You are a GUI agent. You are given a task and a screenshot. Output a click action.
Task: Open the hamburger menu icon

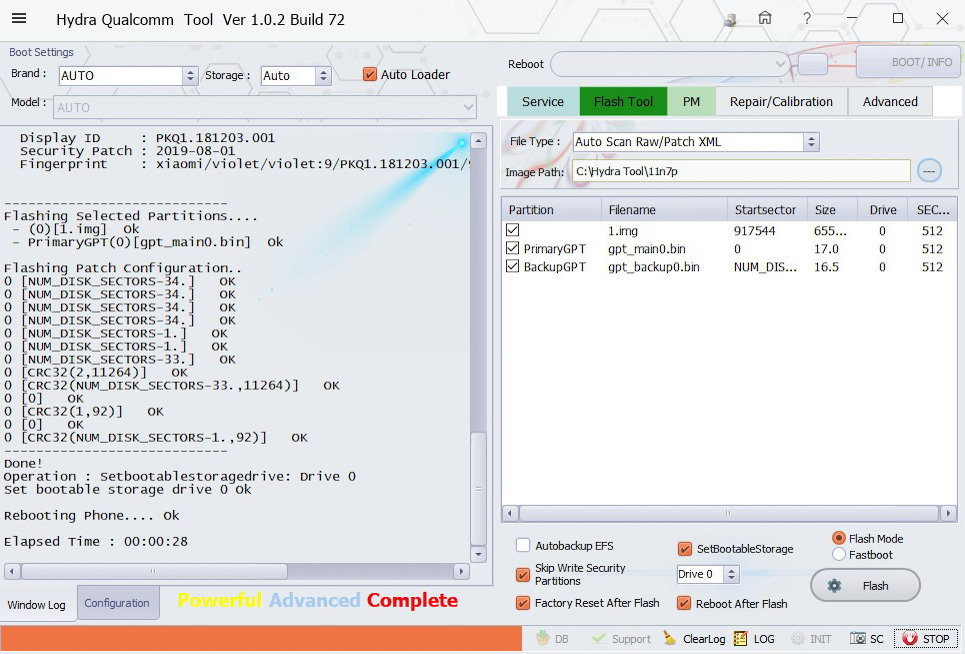coord(19,18)
